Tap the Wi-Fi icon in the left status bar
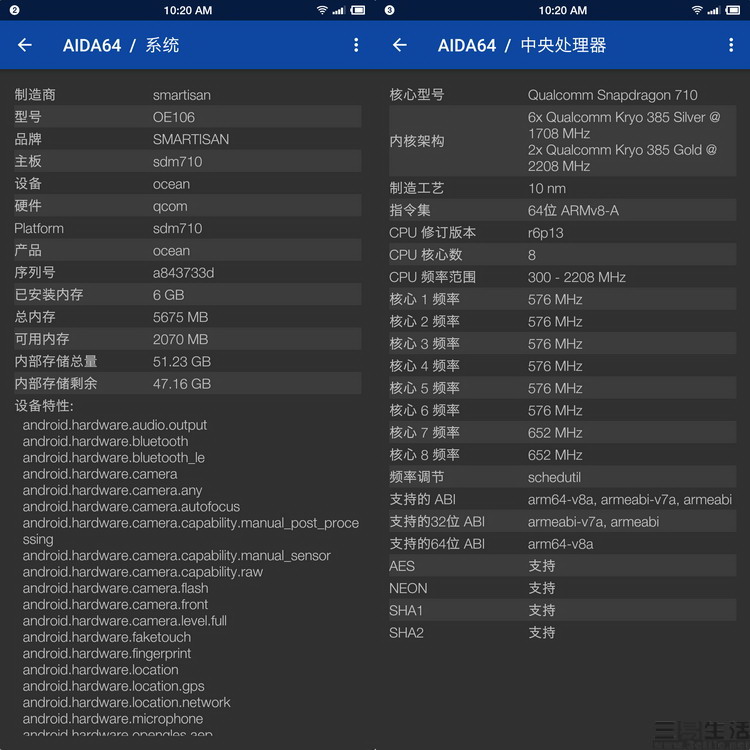The height and width of the screenshot is (750, 750). (321, 10)
